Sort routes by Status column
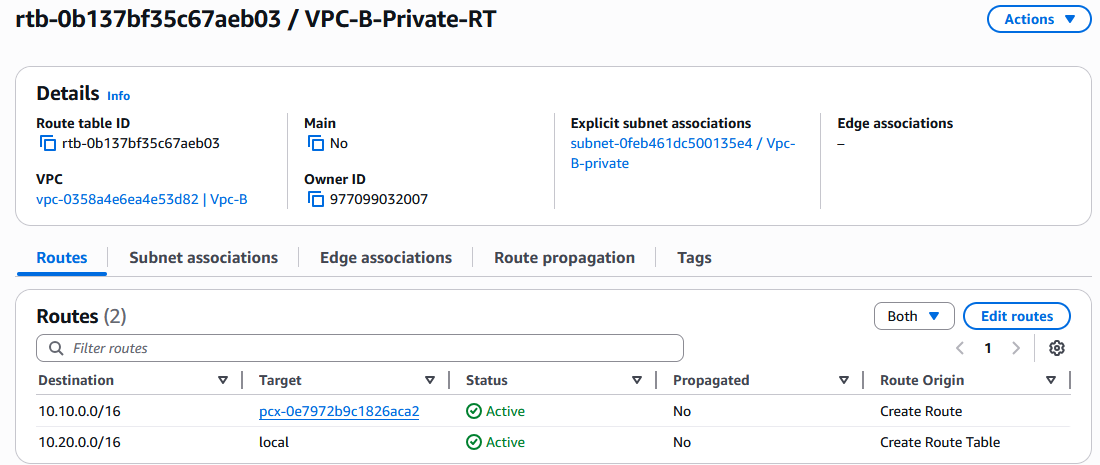The width and height of the screenshot is (1100, 465). [x=637, y=380]
